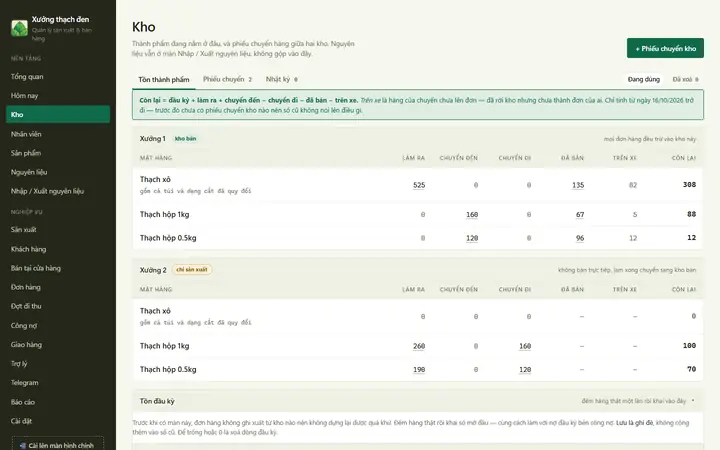This screenshot has height=450, width=720.
Task: Open Nhập / Xuất nguyên liệu page
Action: (58, 191)
